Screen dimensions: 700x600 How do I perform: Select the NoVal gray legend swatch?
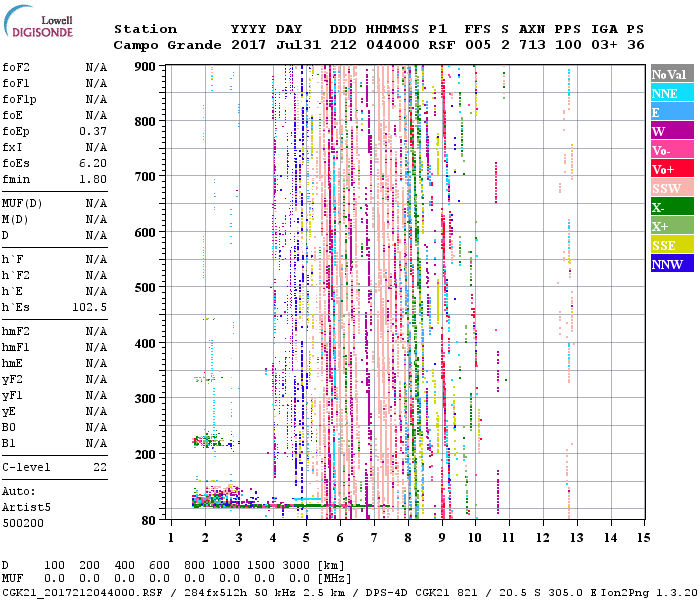click(x=671, y=74)
